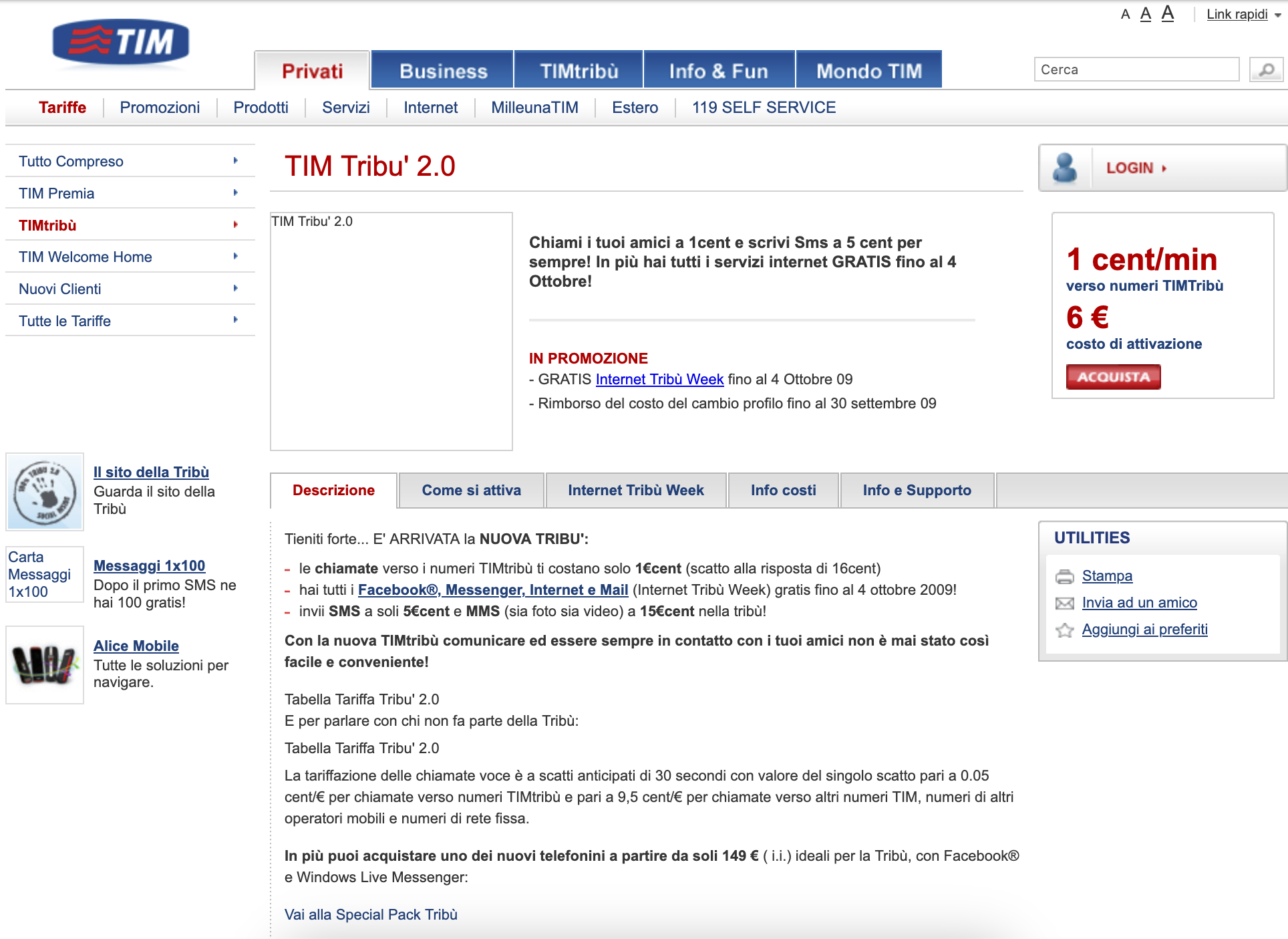This screenshot has height=939, width=1288.
Task: Open the Mondo TIM tab
Action: pyautogui.click(x=869, y=70)
